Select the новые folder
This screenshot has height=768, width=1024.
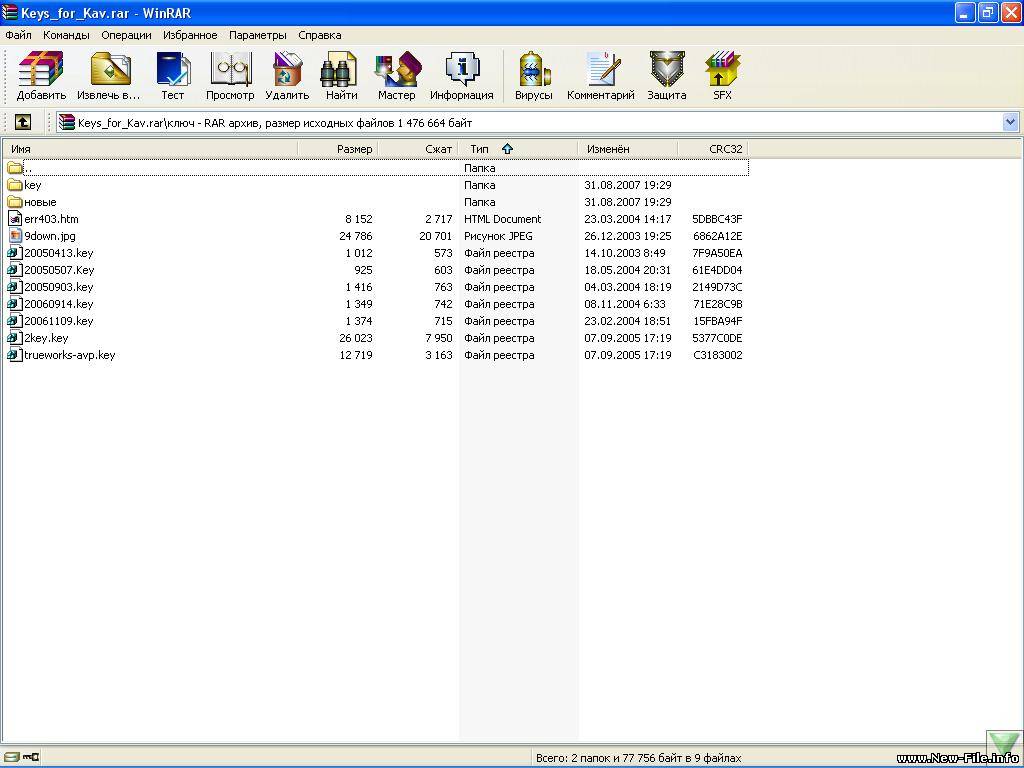(x=40, y=202)
